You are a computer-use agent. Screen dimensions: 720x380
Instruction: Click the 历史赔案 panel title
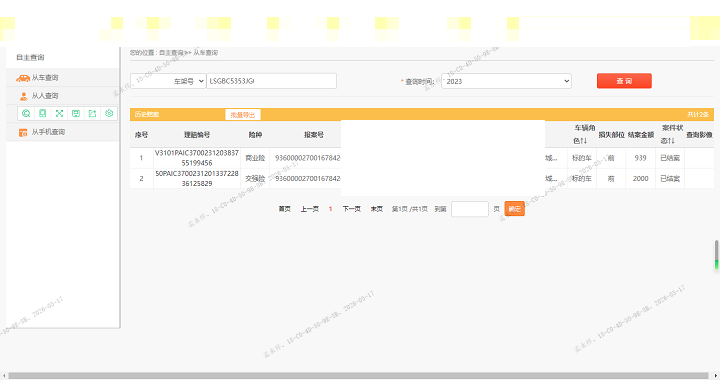pos(147,115)
